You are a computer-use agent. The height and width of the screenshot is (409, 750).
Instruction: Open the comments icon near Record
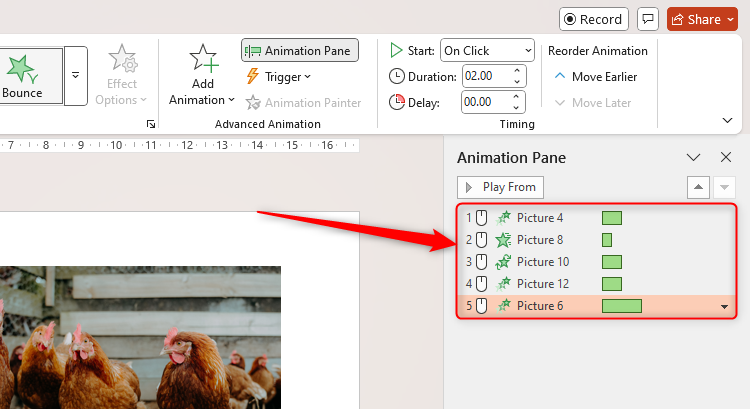pos(648,19)
